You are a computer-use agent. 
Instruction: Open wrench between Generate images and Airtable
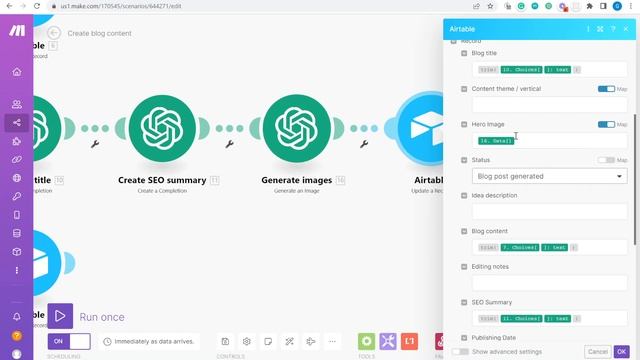point(364,144)
